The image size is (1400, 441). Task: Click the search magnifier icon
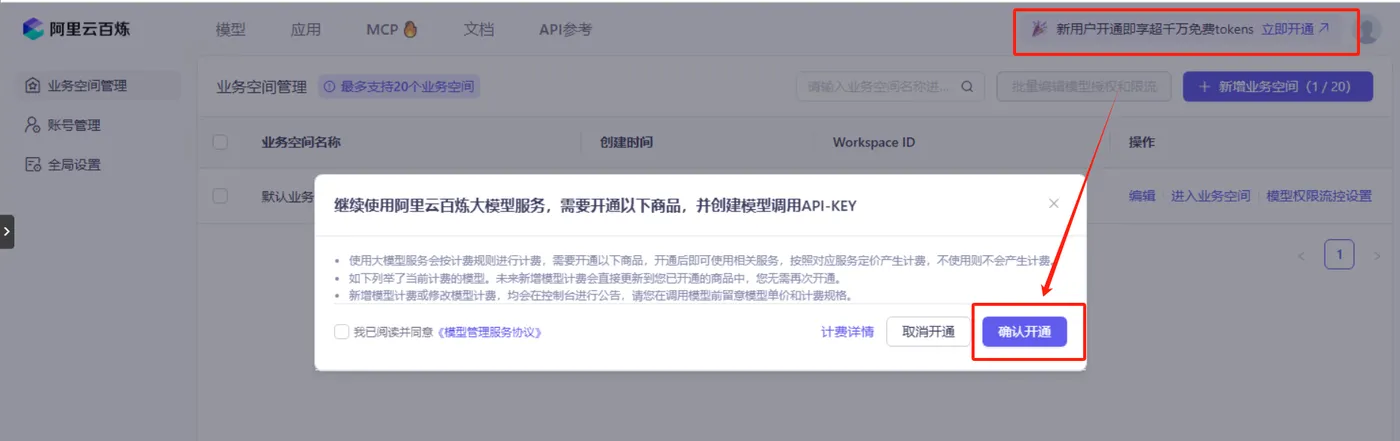[967, 87]
